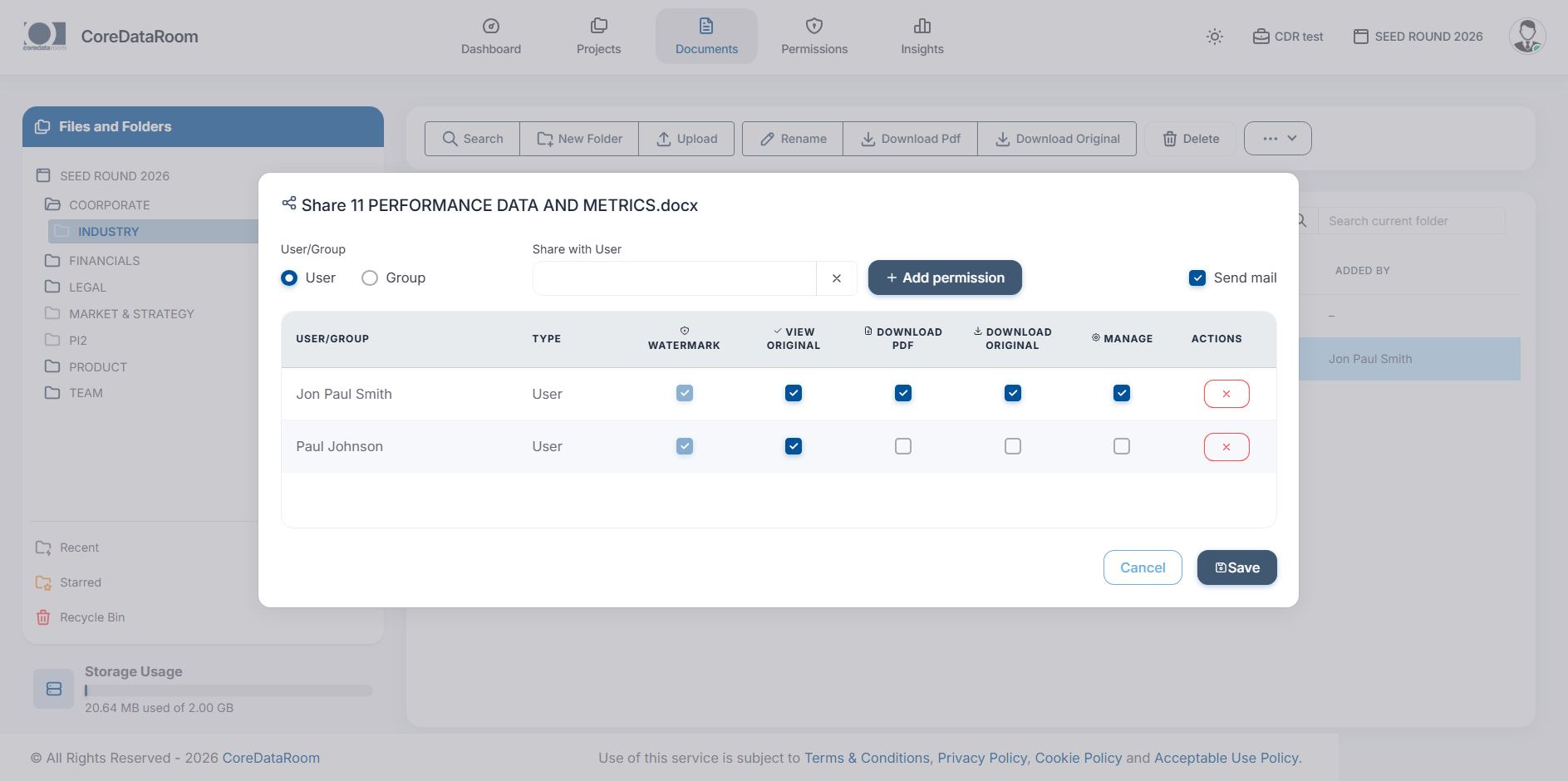Viewport: 1568px width, 781px height.
Task: Remove Jon Paul Smith's permission row
Action: [x=1226, y=394]
